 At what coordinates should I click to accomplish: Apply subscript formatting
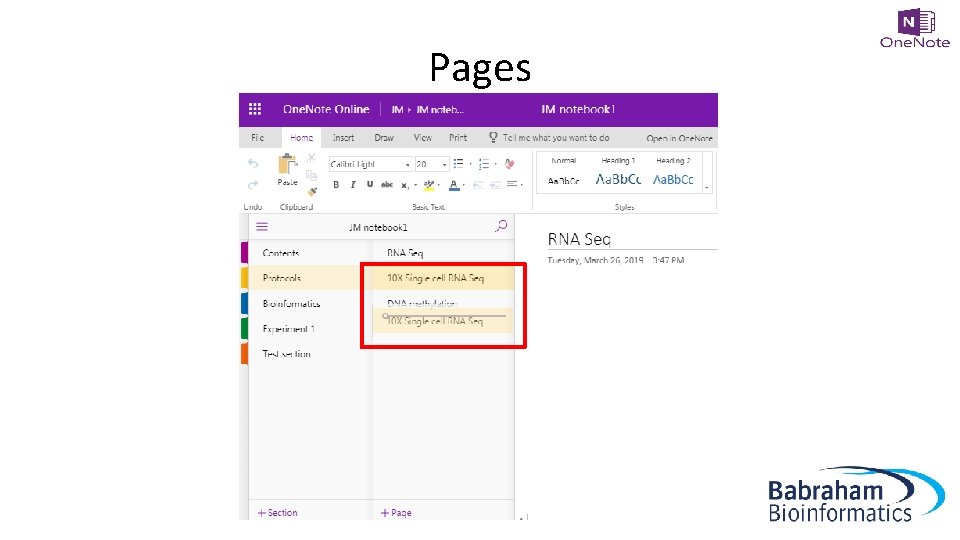(x=404, y=185)
